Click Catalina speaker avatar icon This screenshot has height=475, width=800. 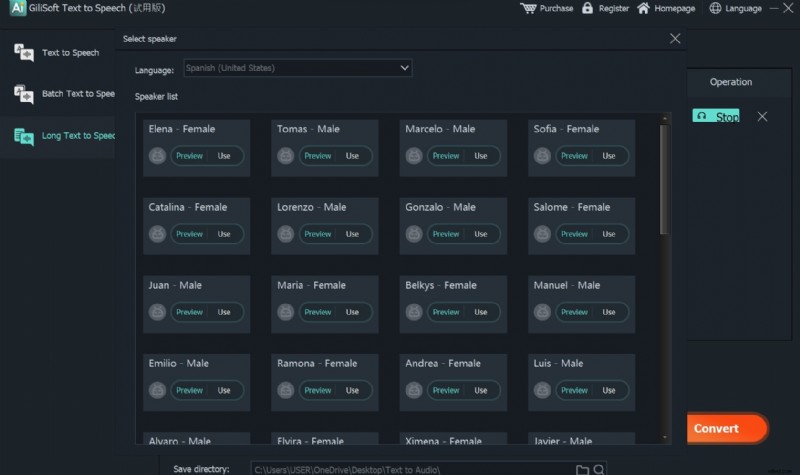tap(157, 234)
